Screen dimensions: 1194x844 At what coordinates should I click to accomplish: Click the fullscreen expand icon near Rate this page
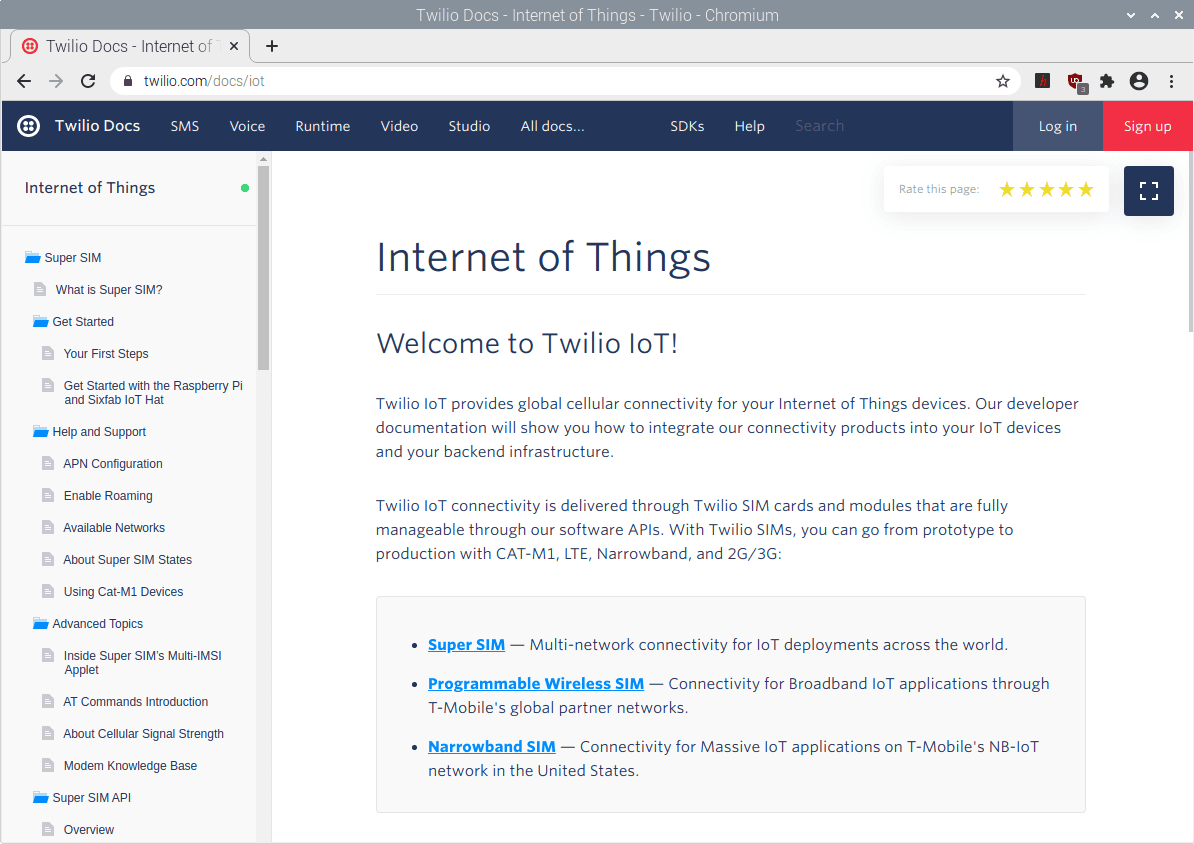[1148, 190]
